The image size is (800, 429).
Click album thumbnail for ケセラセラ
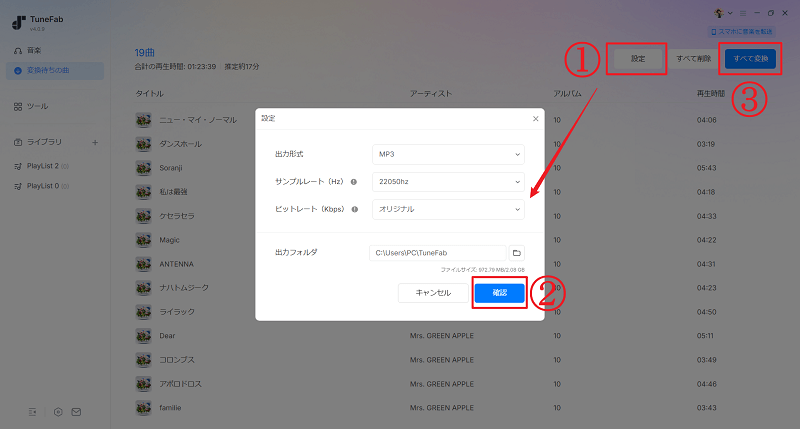(143, 216)
